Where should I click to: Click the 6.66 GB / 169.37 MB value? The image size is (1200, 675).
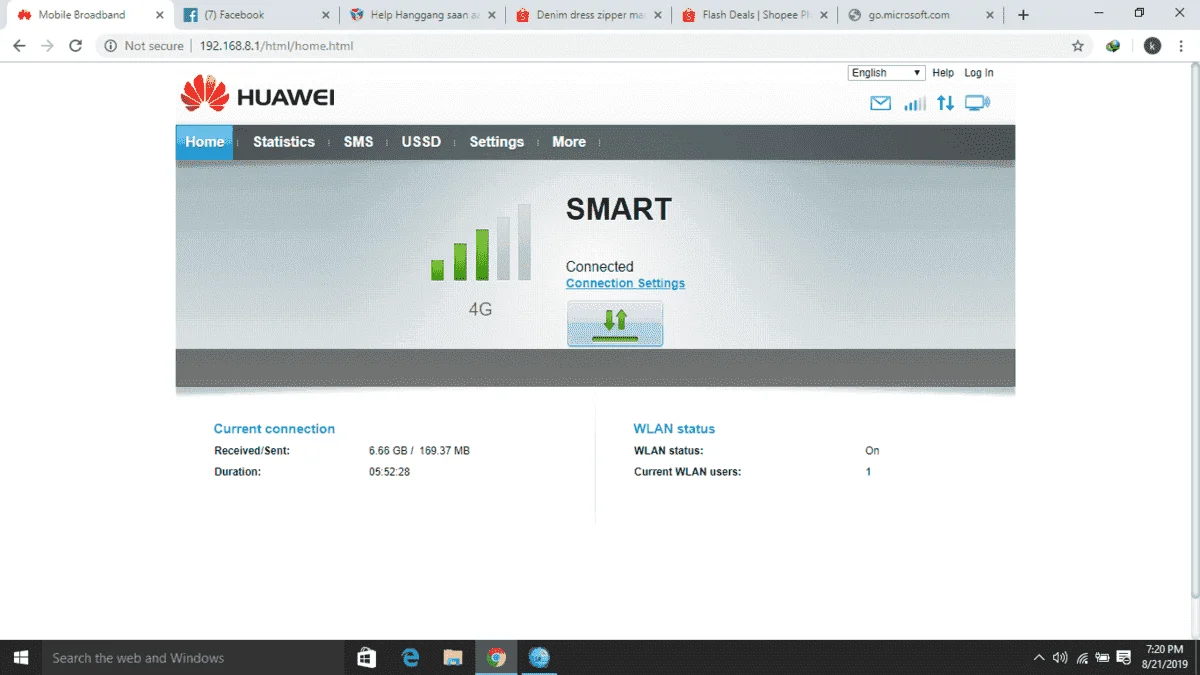419,451
